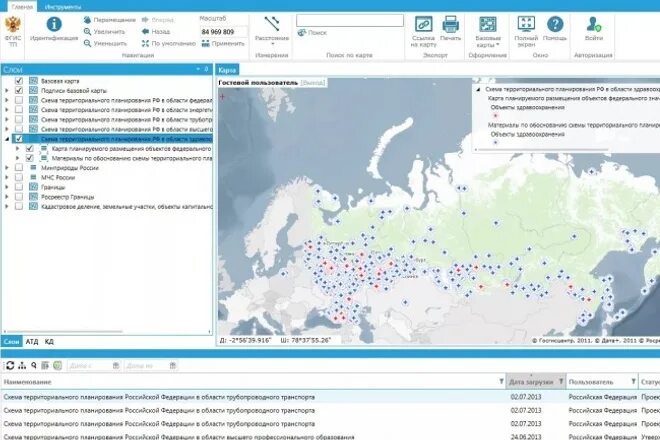The width and height of the screenshot is (660, 440).
Task: Expand the Росреестр Границы node
Action: [x=7, y=197]
